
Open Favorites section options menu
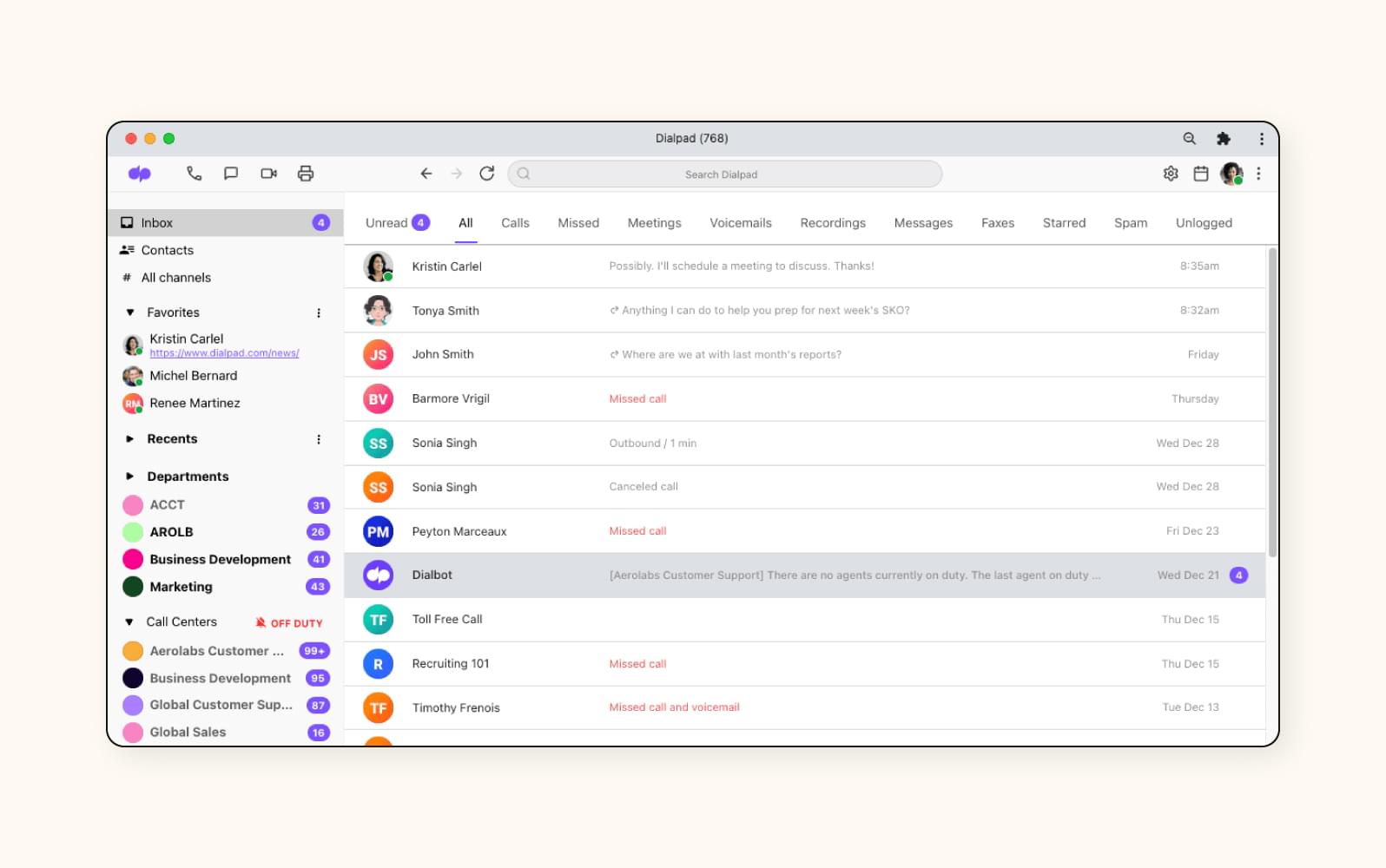pyautogui.click(x=319, y=312)
